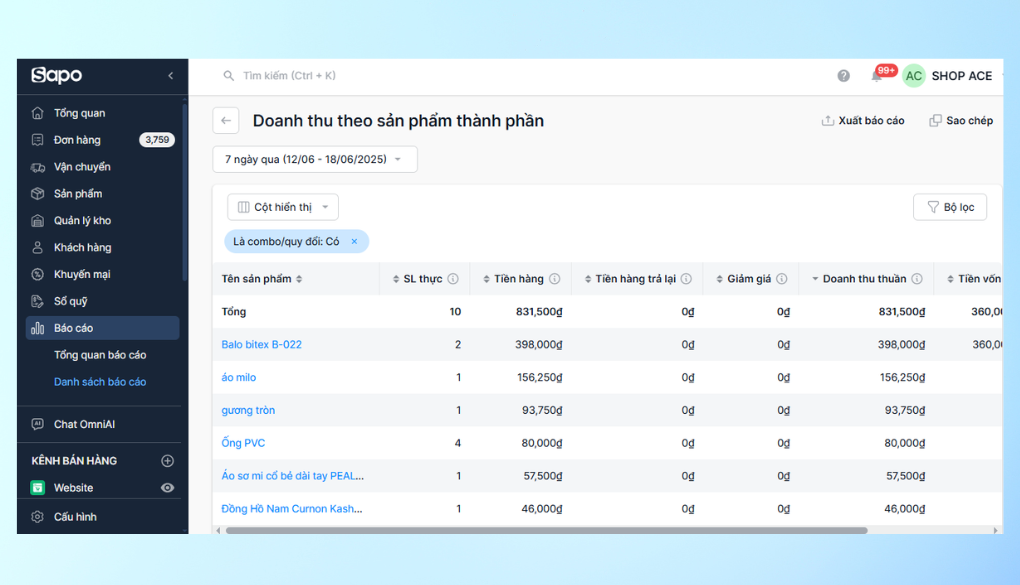Remove the 'Là combo/quy đổi: Có' filter chip
Viewport: 1020px width, 585px height.
point(355,241)
